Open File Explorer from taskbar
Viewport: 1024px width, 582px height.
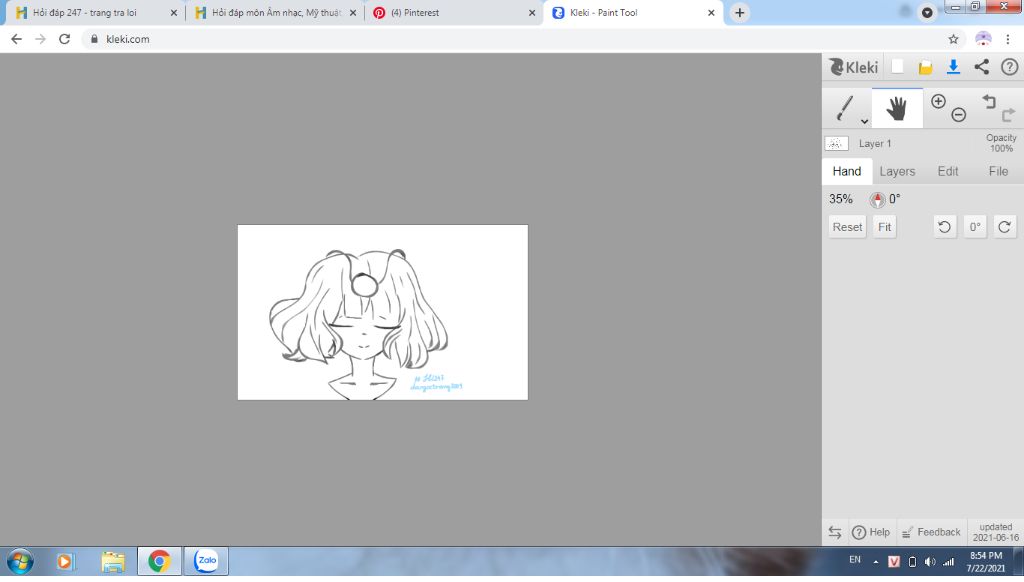[112, 561]
